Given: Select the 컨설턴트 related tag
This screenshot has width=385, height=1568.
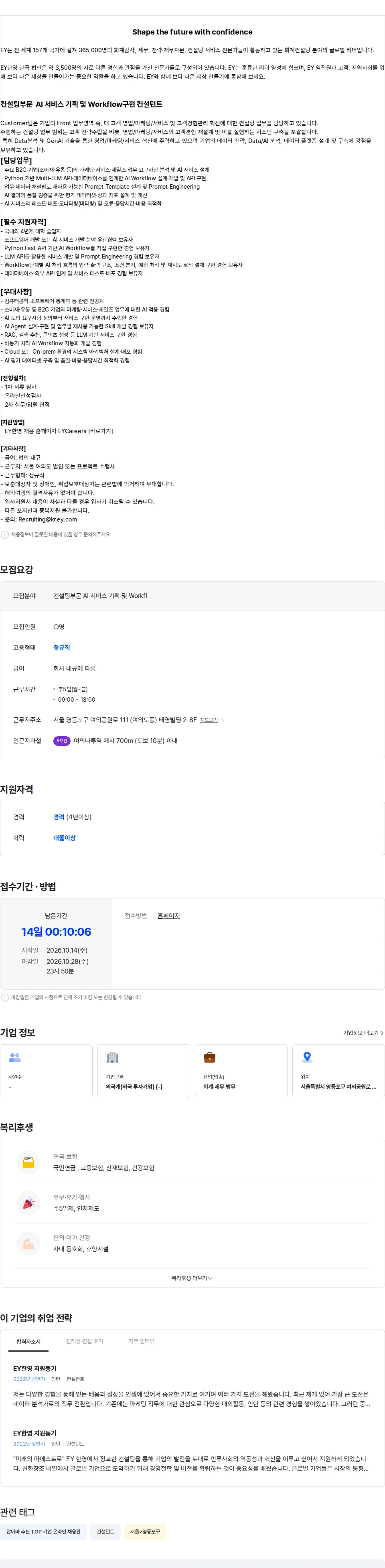Looking at the screenshot, I should [105, 1531].
